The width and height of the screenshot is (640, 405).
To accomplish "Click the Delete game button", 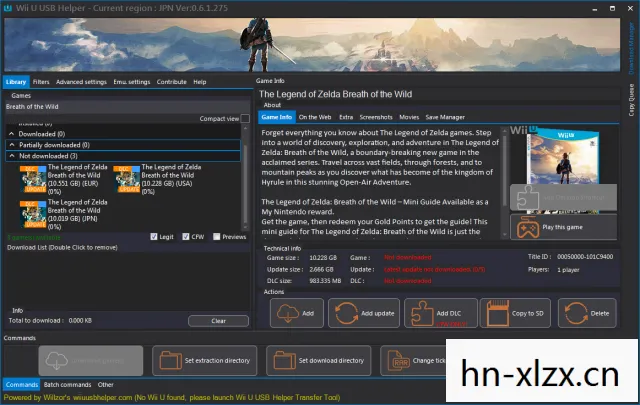I will (587, 313).
